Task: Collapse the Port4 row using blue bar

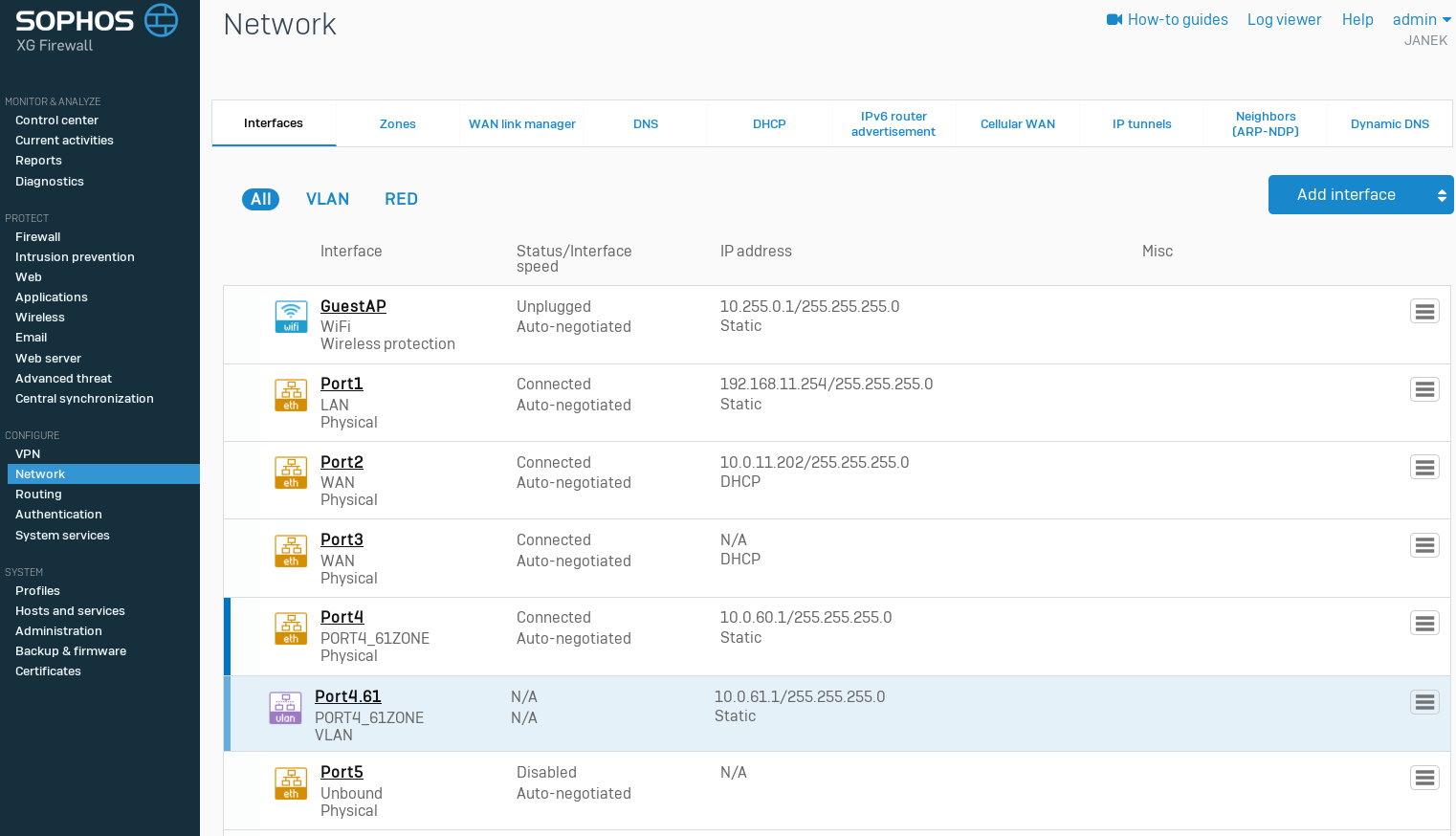Action: click(228, 637)
